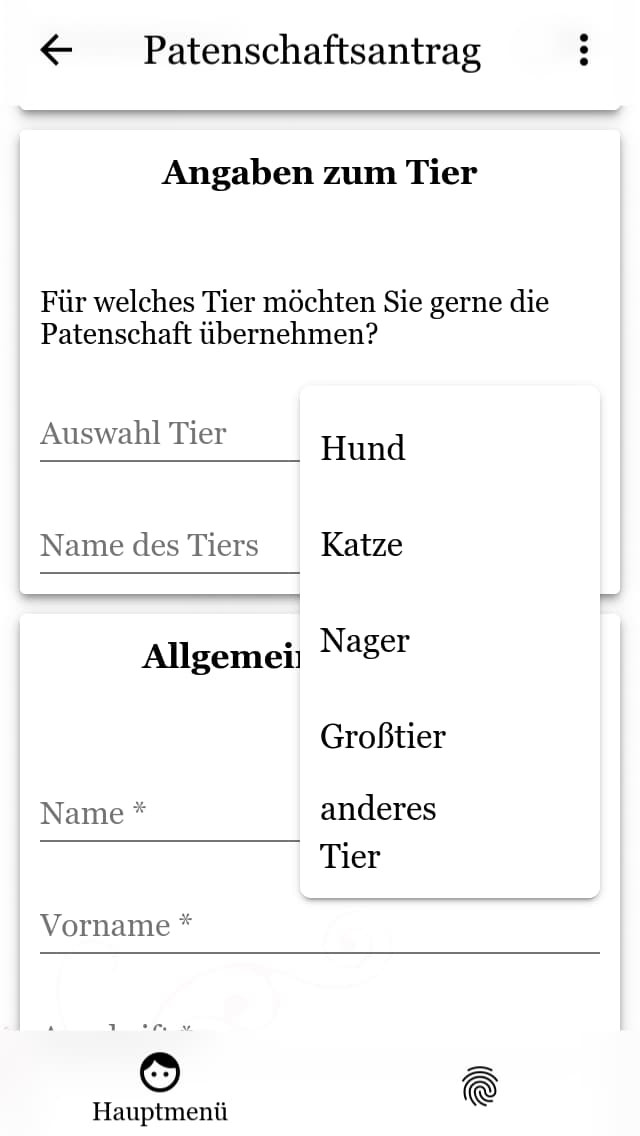
Task: Tap the Patenschaft question text
Action: pos(294,318)
